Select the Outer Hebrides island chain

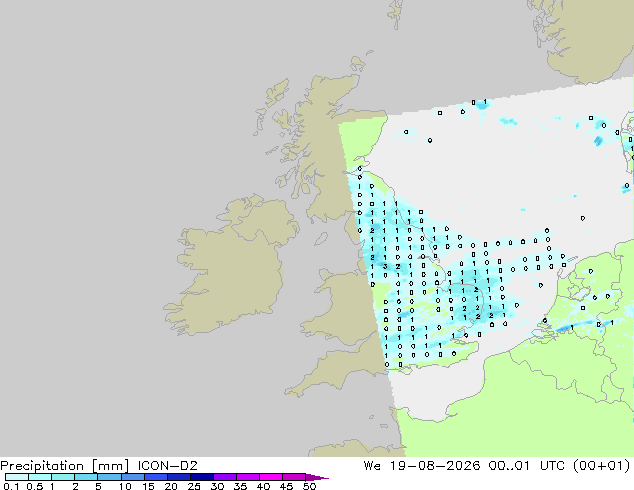click(x=272, y=105)
